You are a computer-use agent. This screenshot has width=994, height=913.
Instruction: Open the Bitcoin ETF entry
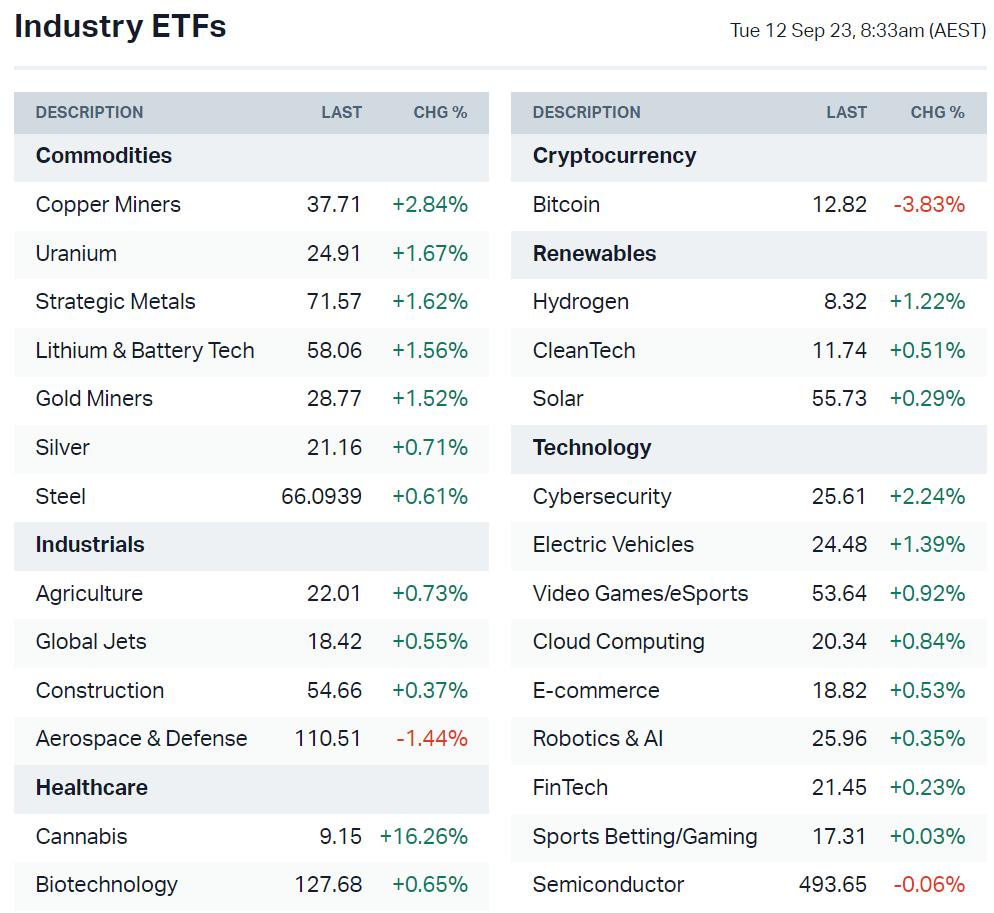tap(566, 205)
